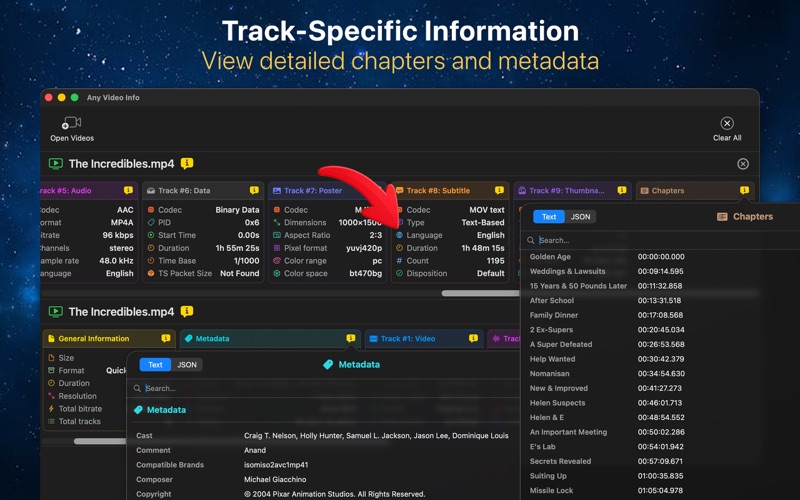Select the Missile Lock chapter
The width and height of the screenshot is (800, 500).
click(658, 491)
